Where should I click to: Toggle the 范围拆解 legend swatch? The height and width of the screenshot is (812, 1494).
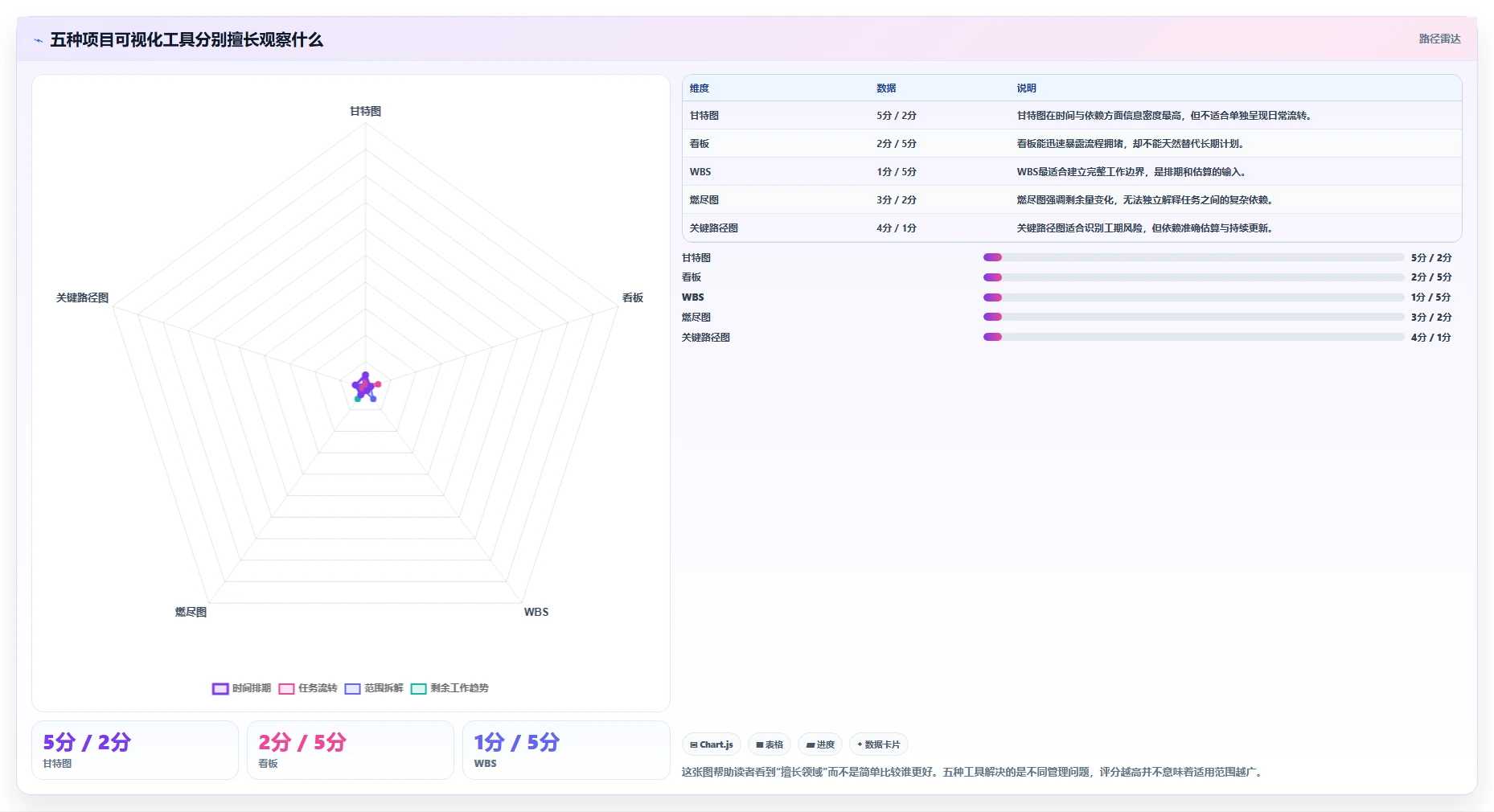352,688
